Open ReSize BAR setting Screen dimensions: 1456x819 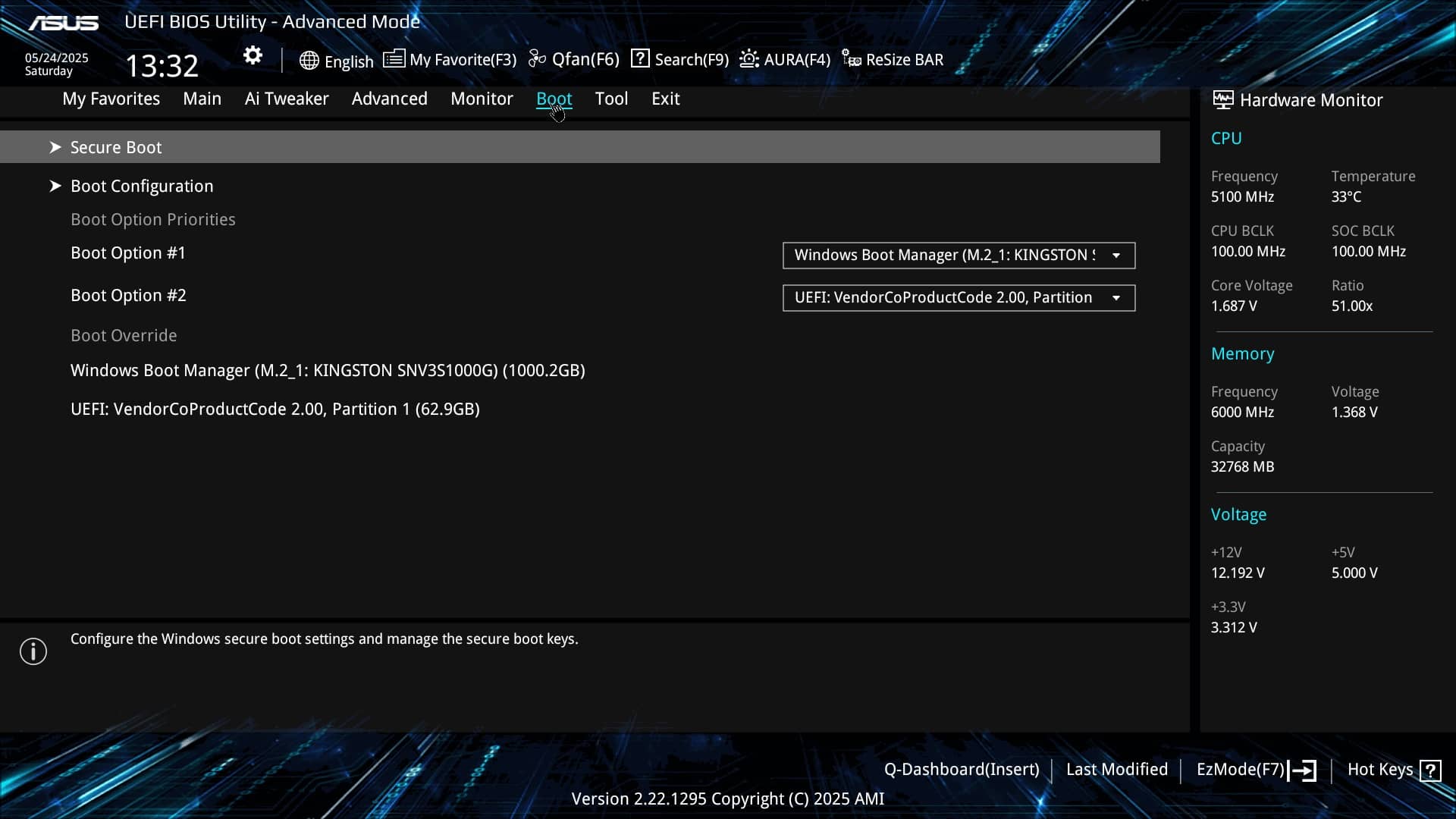pyautogui.click(x=905, y=60)
